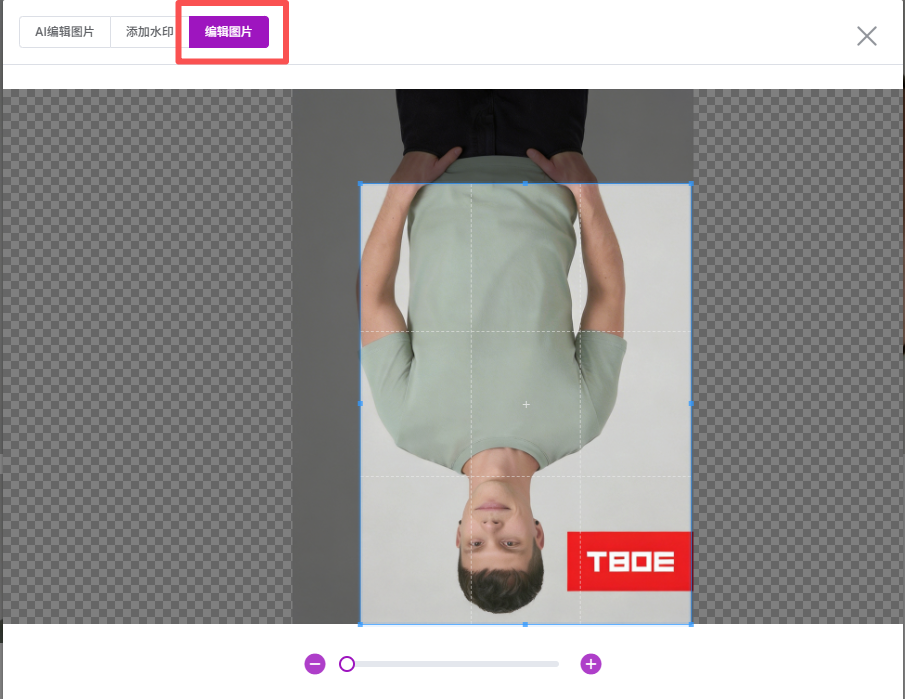The image size is (905, 699).
Task: Click the top-left corner crop handle
Action: (360, 184)
